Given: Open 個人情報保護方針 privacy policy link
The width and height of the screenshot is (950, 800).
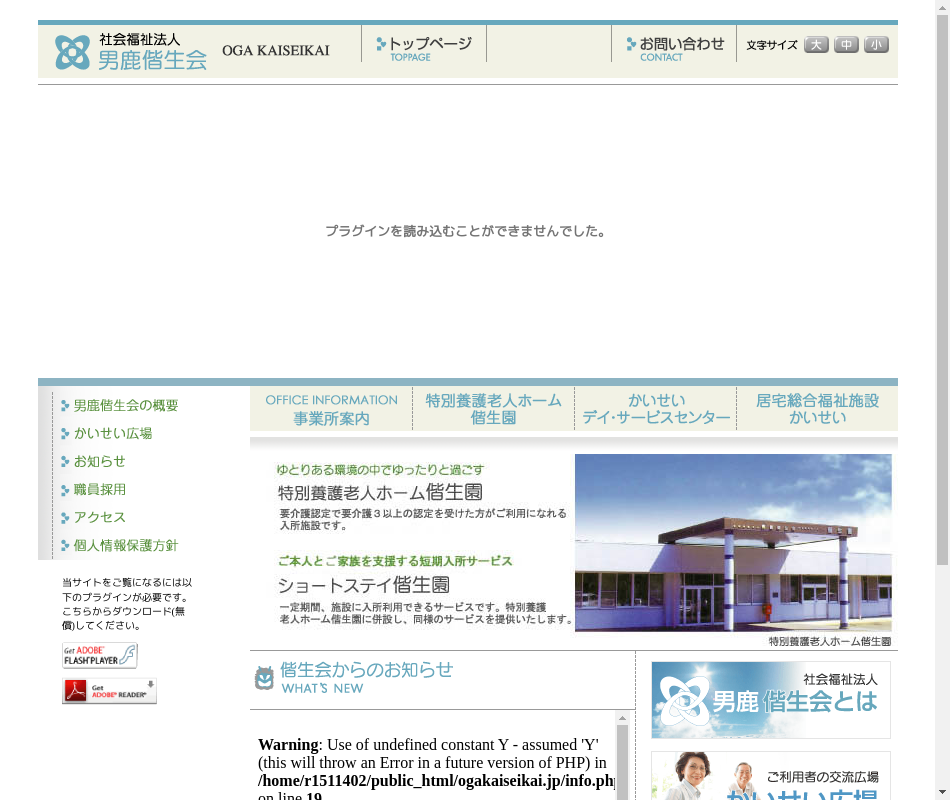Looking at the screenshot, I should (x=125, y=546).
